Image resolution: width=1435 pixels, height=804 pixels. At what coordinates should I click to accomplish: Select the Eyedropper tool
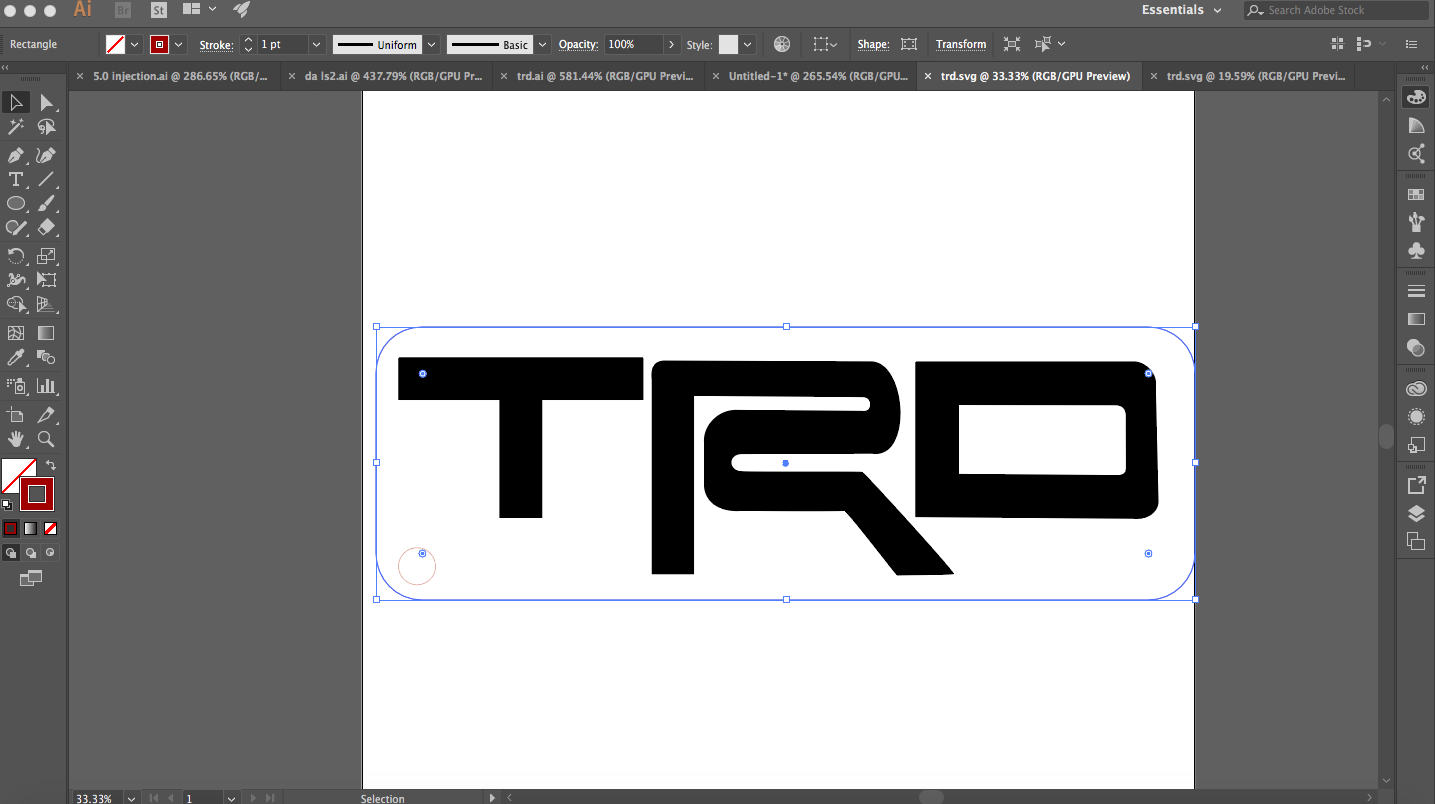tap(16, 357)
